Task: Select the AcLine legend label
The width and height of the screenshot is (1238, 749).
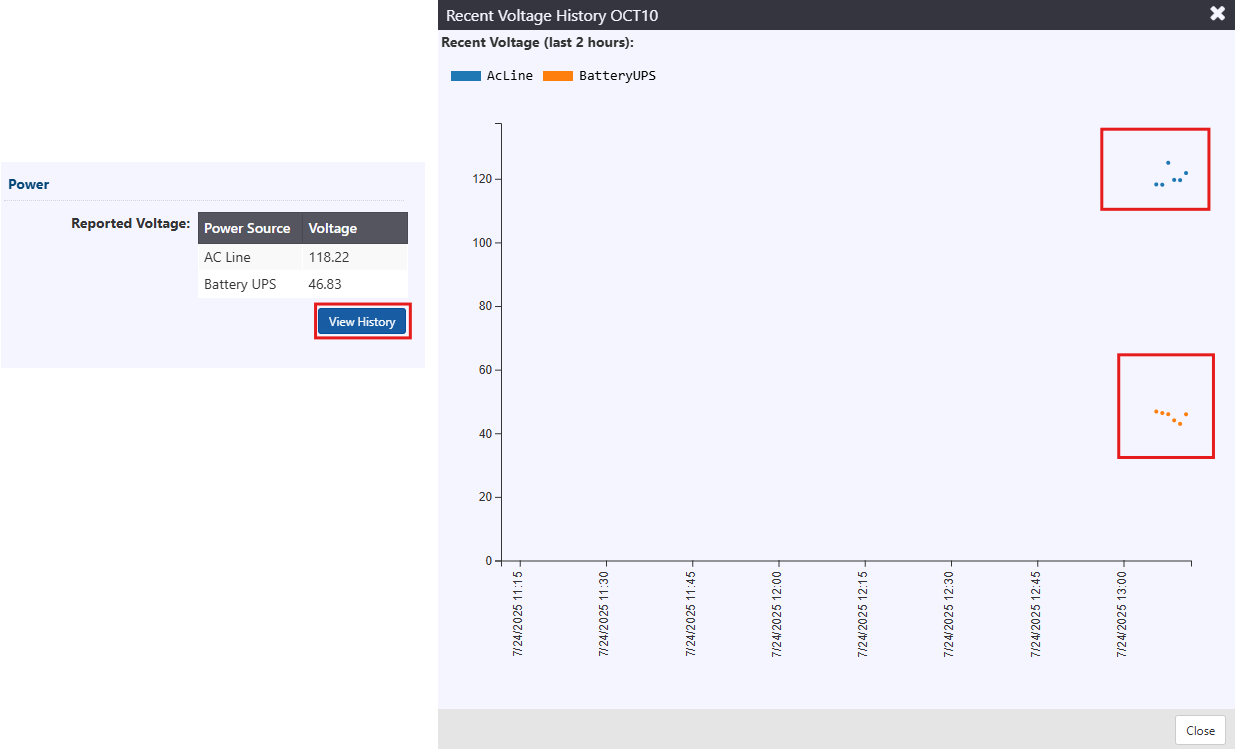Action: pyautogui.click(x=510, y=76)
